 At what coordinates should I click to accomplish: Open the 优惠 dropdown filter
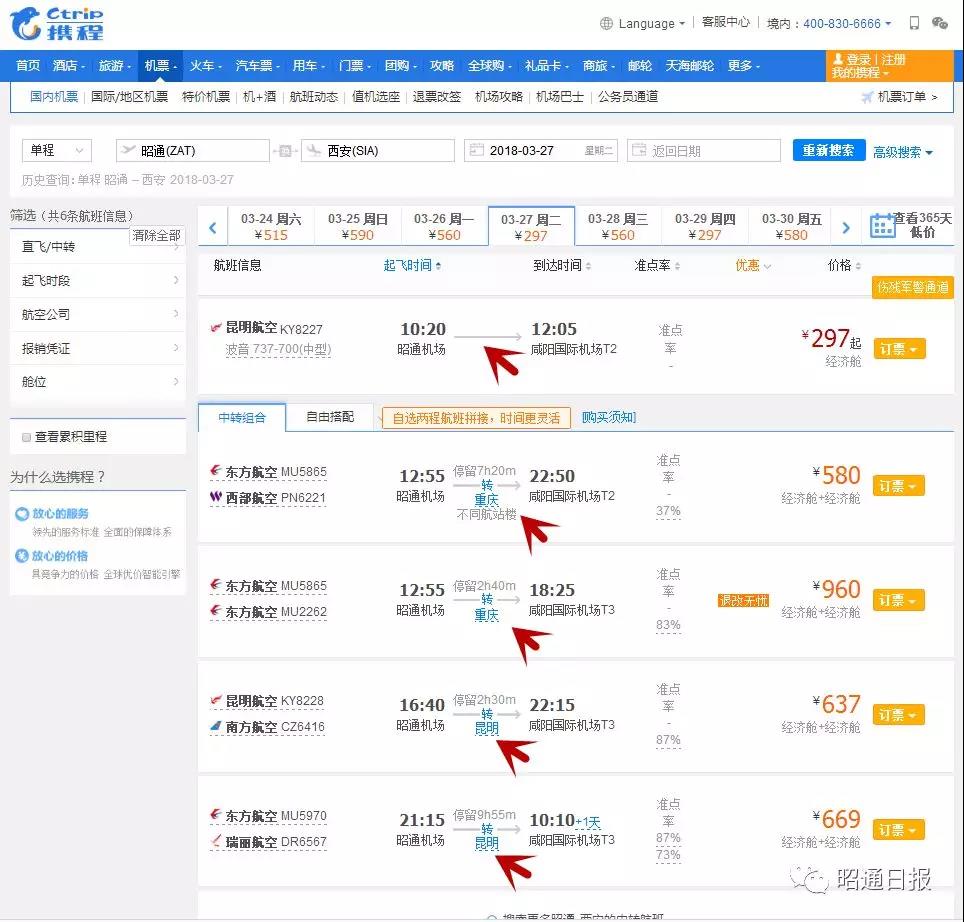(753, 265)
